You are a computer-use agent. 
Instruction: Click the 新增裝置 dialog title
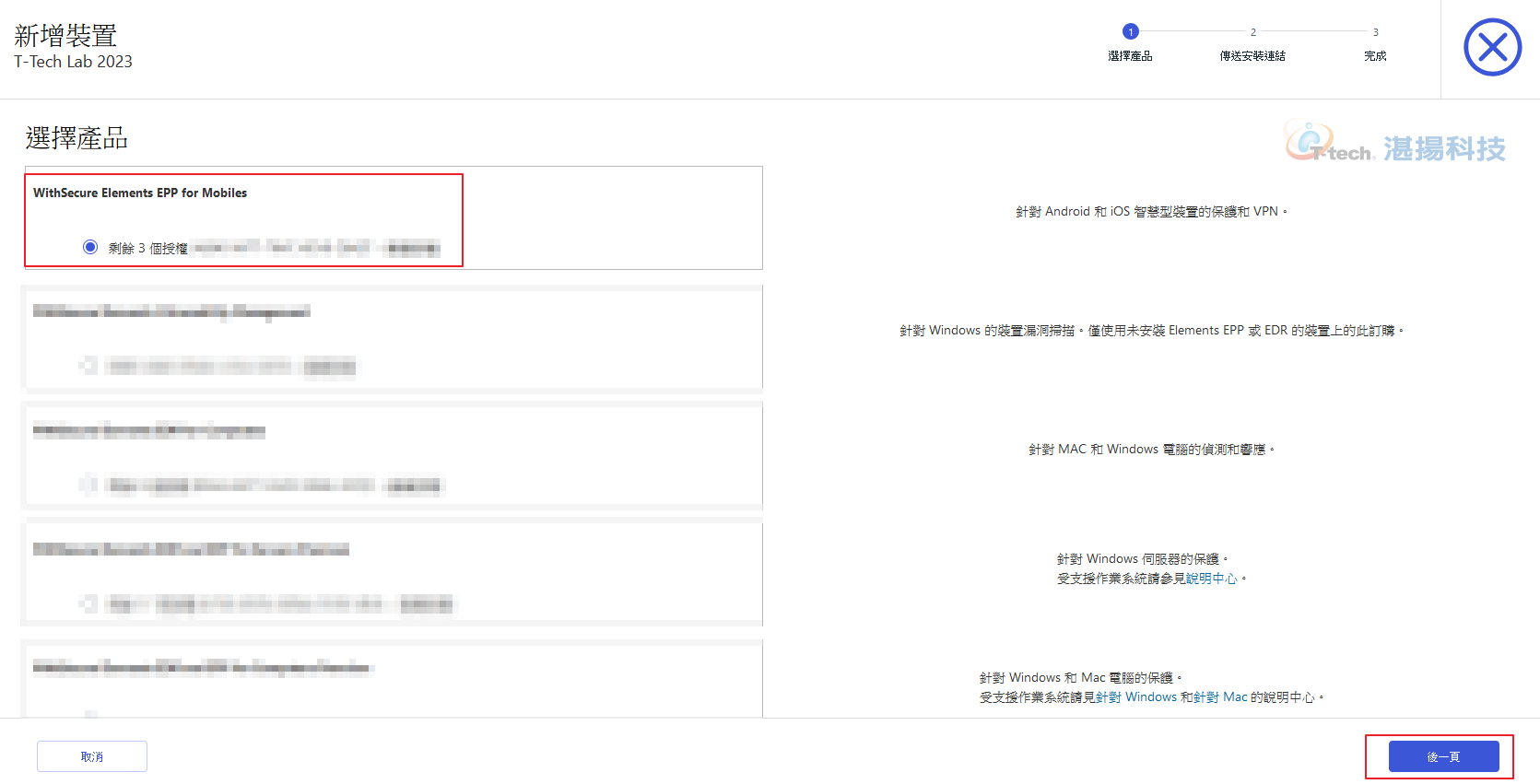pyautogui.click(x=65, y=35)
